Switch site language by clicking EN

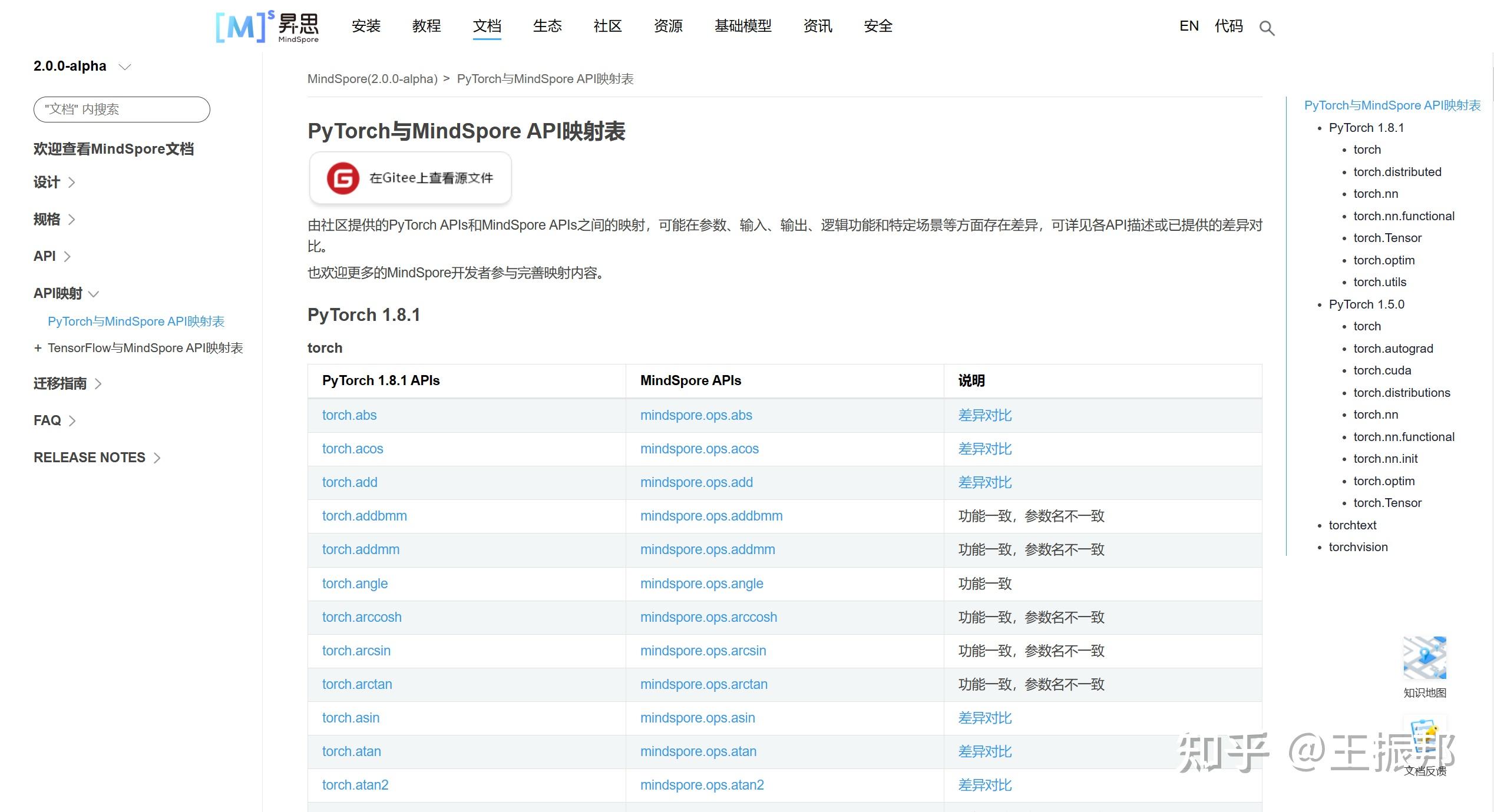1189,26
